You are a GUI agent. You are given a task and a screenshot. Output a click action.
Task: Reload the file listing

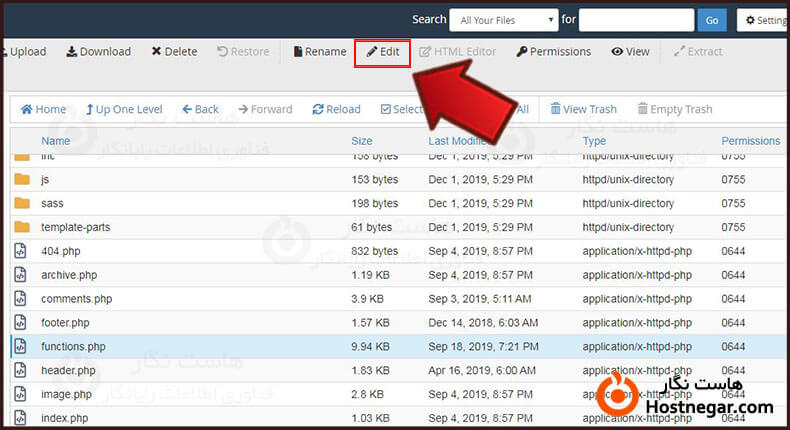click(x=336, y=110)
